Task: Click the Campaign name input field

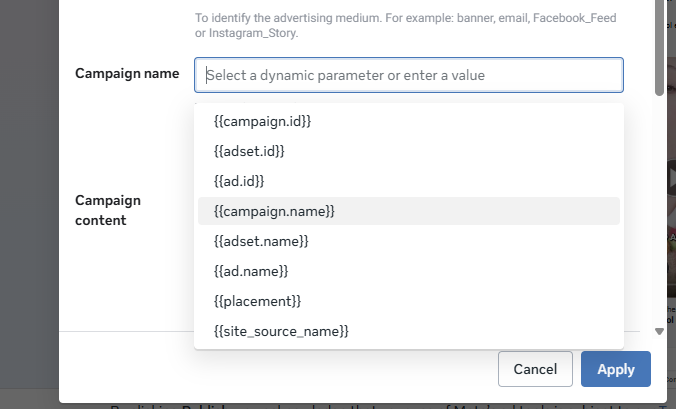Action: point(413,75)
